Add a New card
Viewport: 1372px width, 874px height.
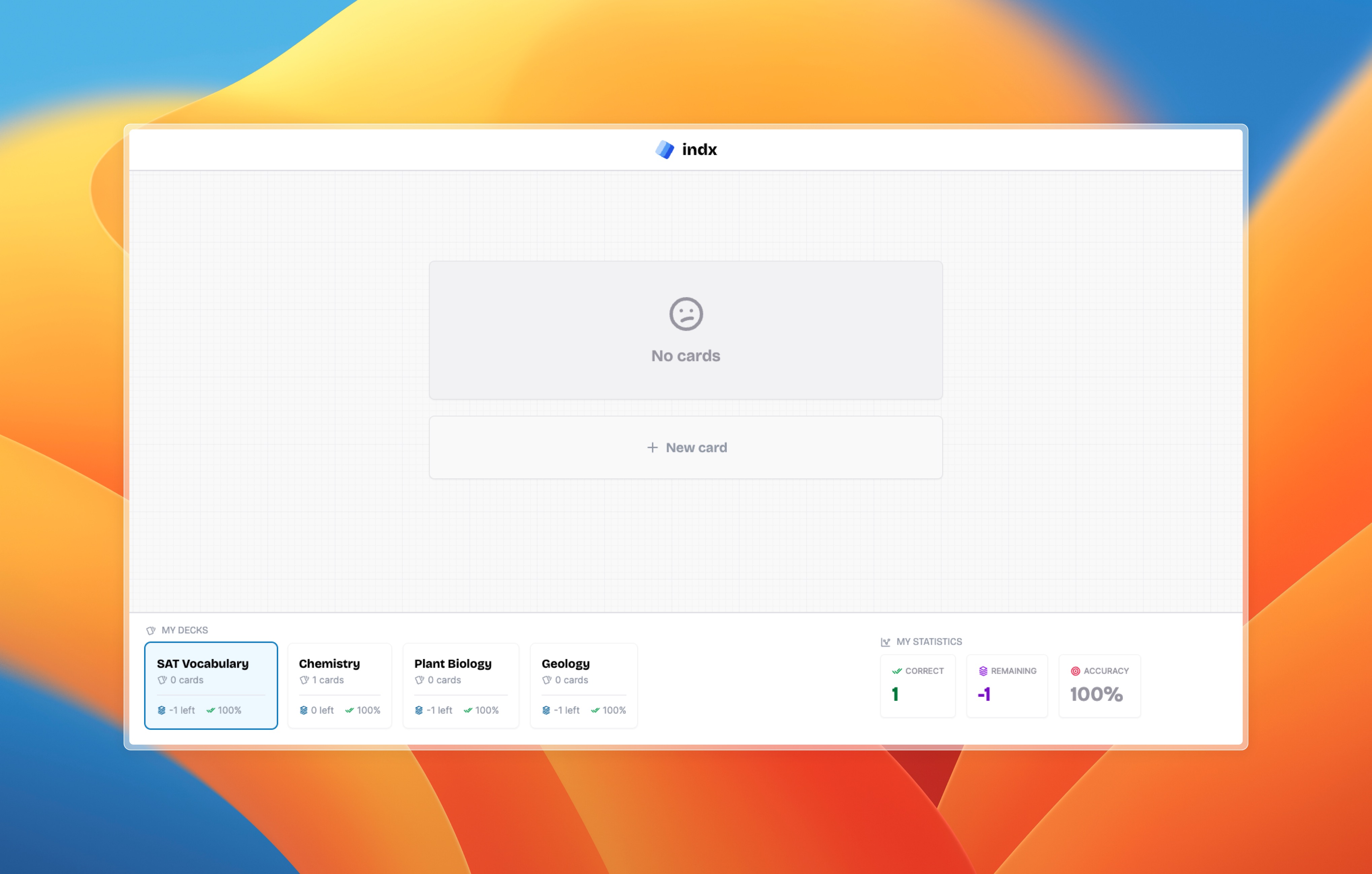tap(685, 447)
